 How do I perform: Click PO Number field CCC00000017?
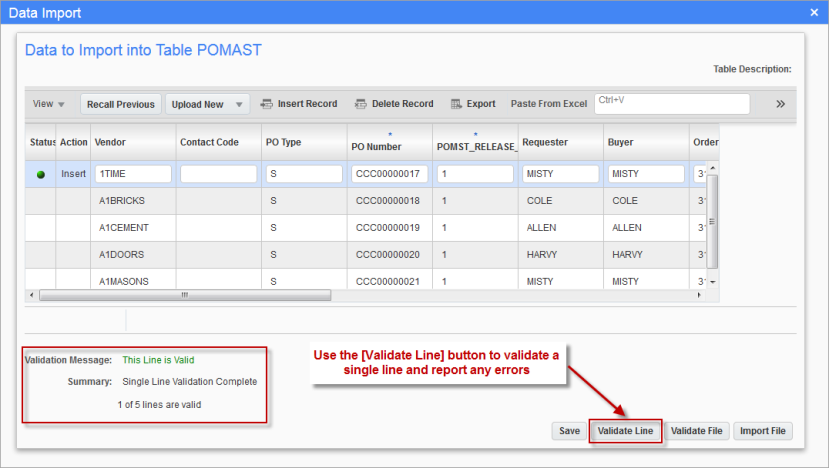tap(390, 174)
